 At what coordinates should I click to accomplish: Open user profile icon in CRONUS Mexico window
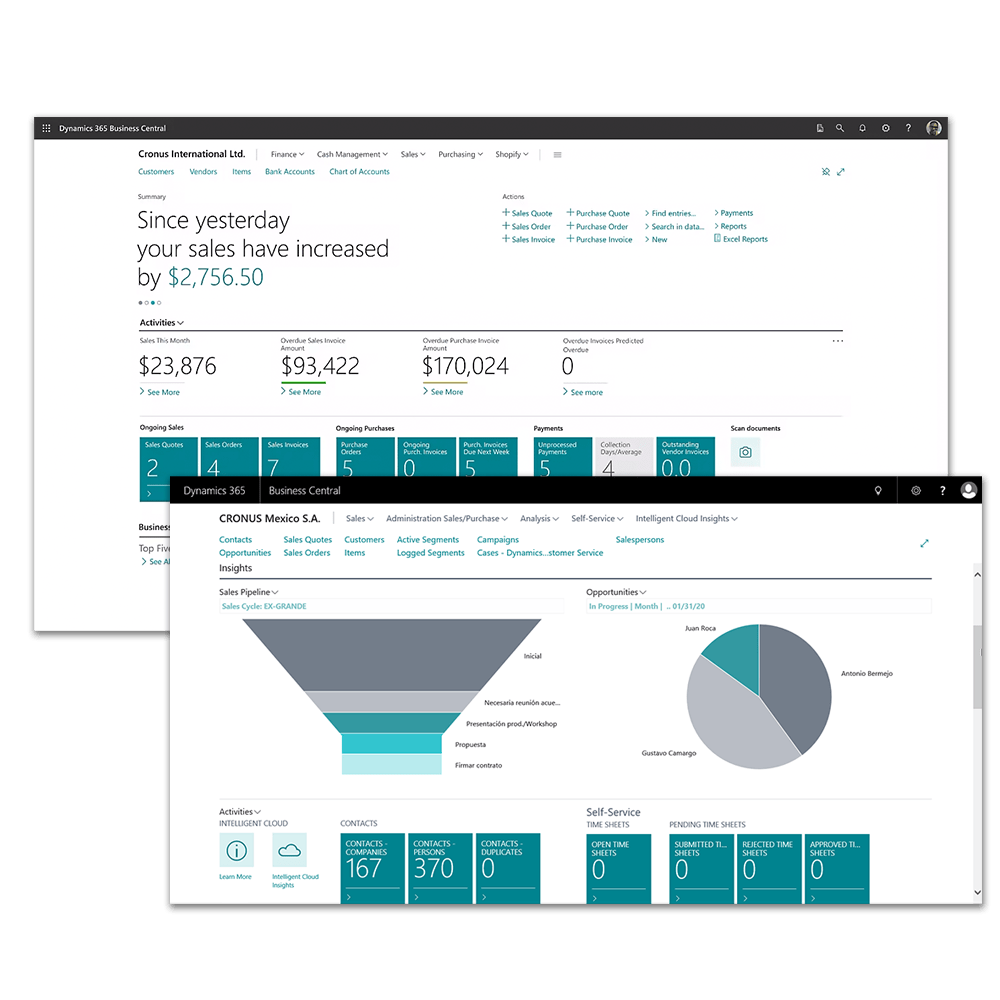point(969,490)
